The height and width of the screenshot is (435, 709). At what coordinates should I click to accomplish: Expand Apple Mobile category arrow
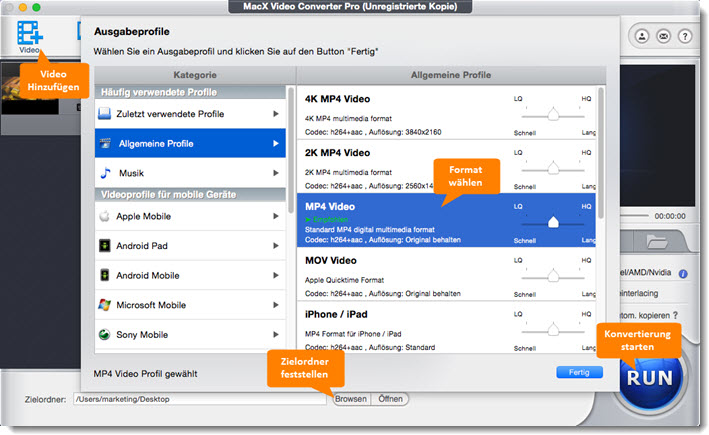(275, 216)
